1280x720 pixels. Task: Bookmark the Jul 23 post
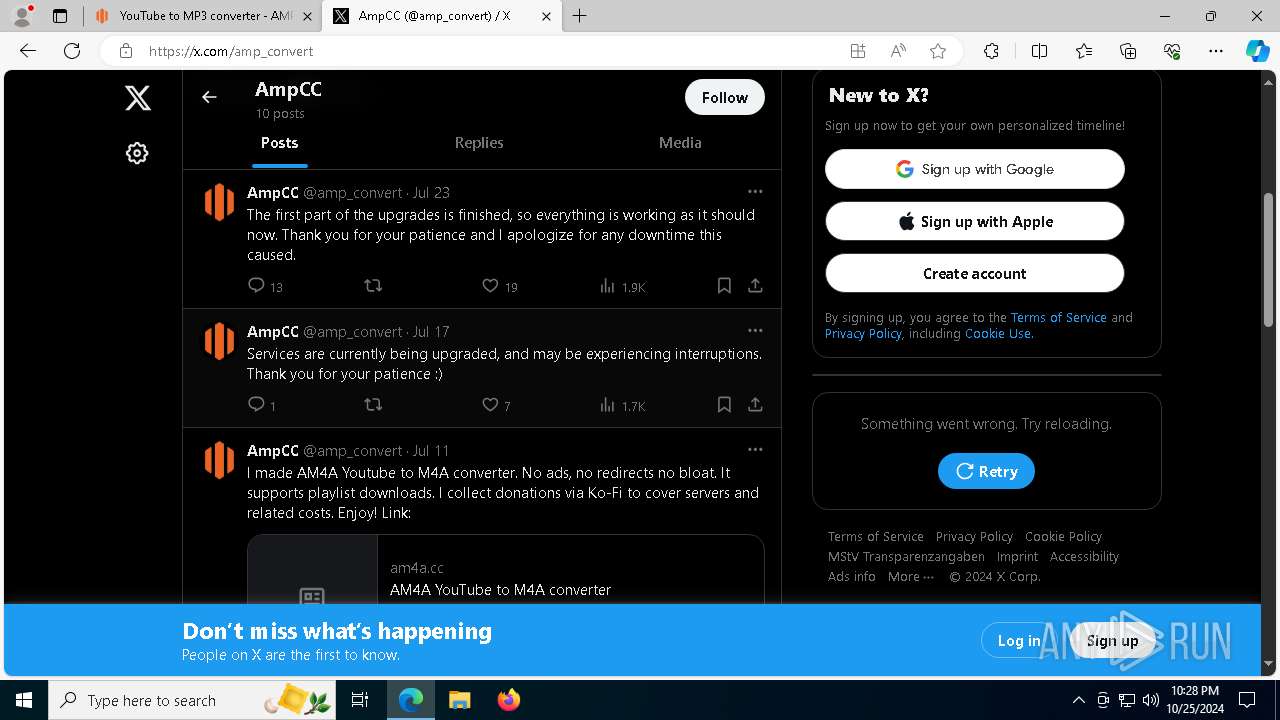[x=724, y=286]
